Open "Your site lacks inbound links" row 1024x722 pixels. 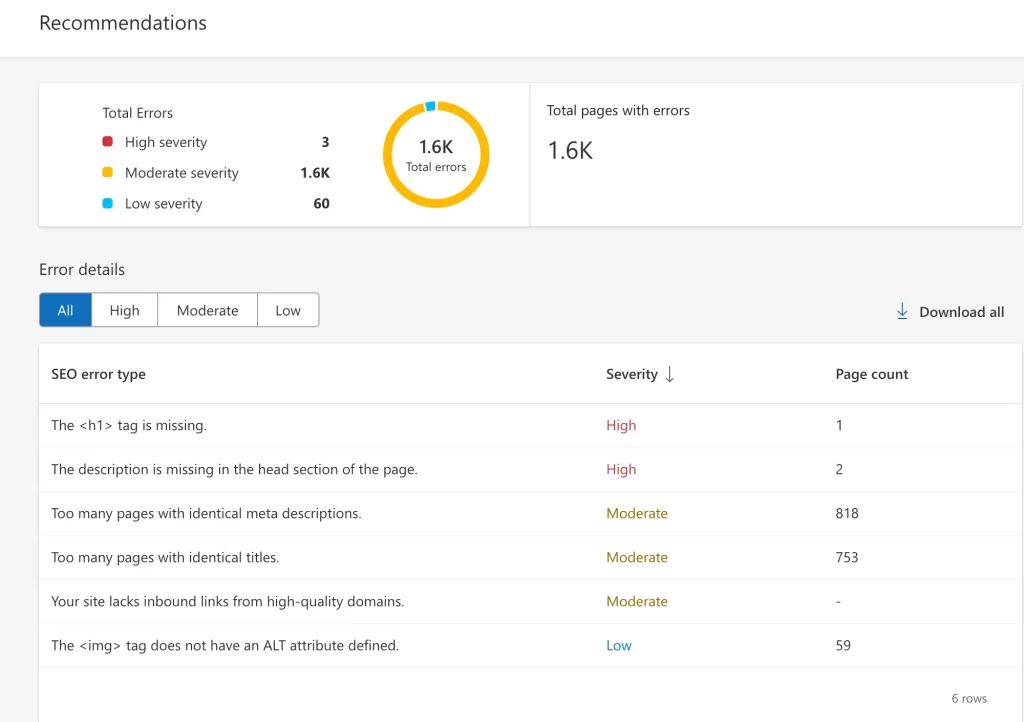tap(530, 601)
